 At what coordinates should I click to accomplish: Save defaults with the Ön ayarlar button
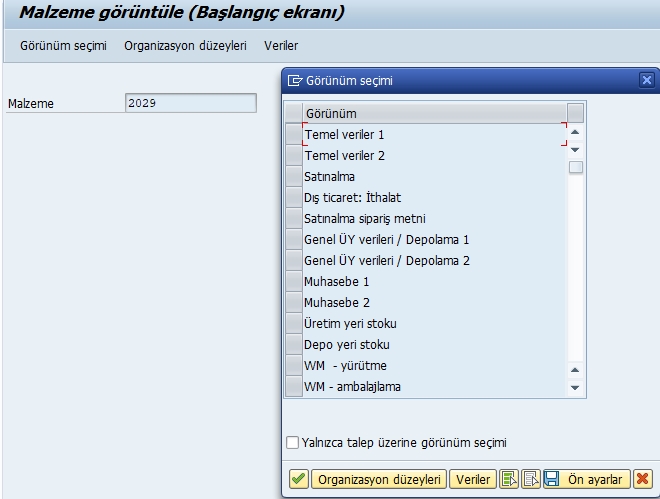586,480
